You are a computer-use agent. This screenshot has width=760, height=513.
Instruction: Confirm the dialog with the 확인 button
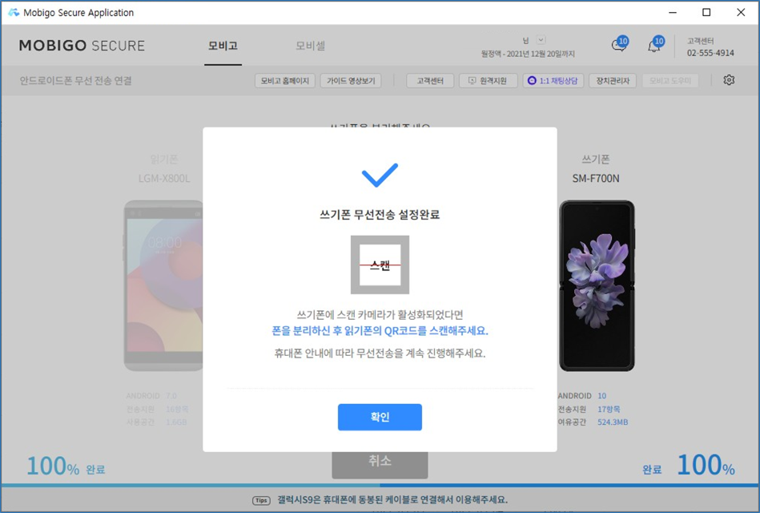[x=380, y=417]
